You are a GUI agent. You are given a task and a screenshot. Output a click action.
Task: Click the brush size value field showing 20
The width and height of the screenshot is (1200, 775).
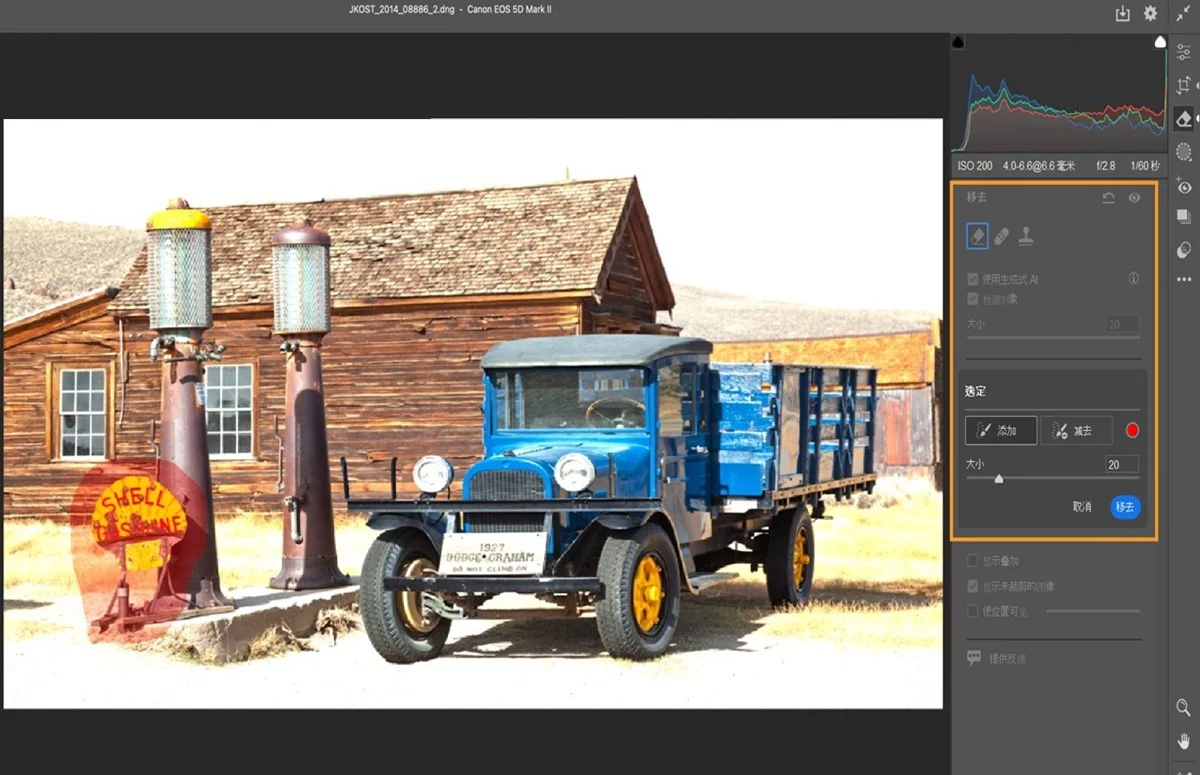1122,463
